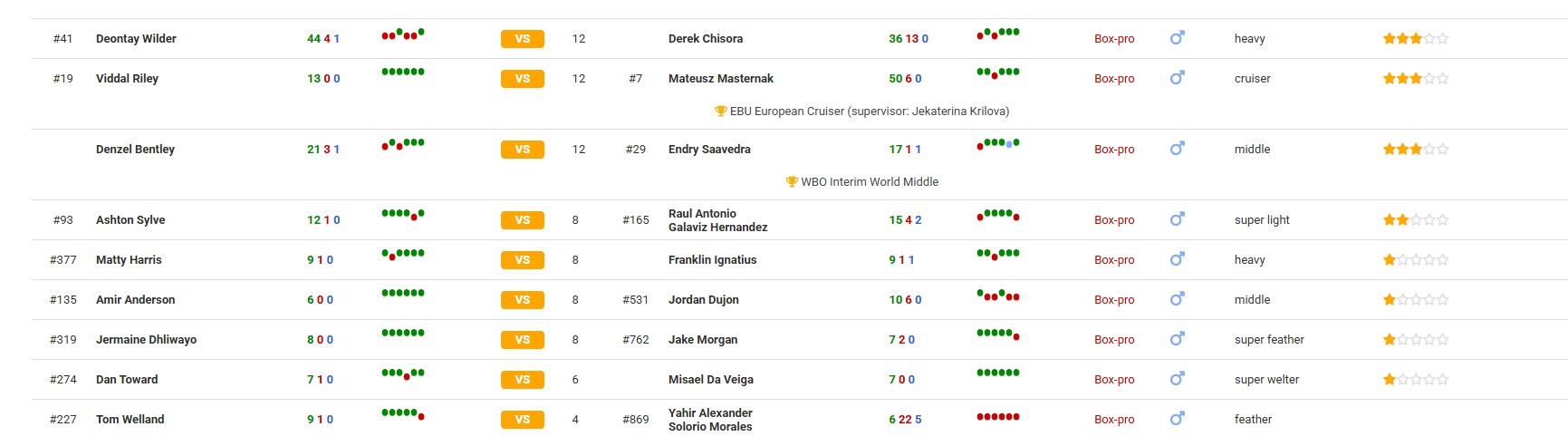
Task: Click the WBO Interim World Middle trophy icon
Action: 792,182
